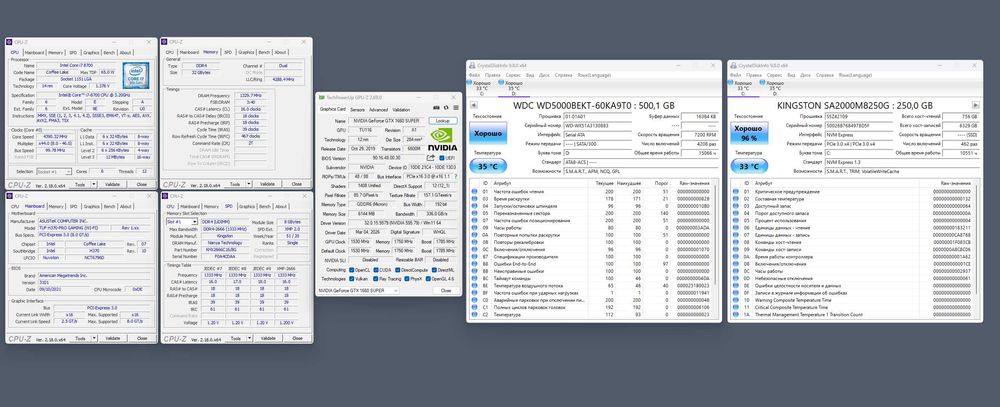Image resolution: width=1000 pixels, height=407 pixels.
Task: Click the GPU-Z refresh icon
Action: tap(446, 108)
